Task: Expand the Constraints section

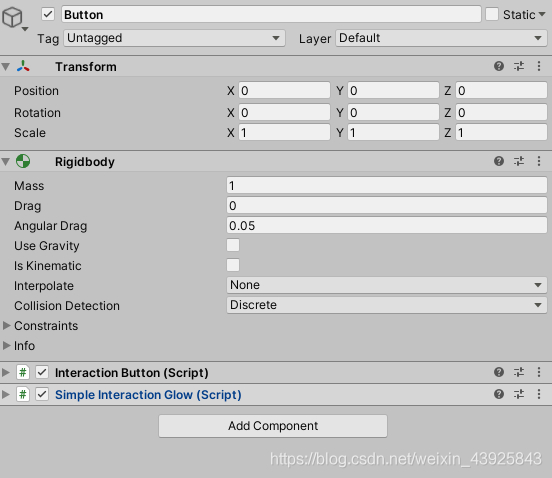Action: coord(6,326)
